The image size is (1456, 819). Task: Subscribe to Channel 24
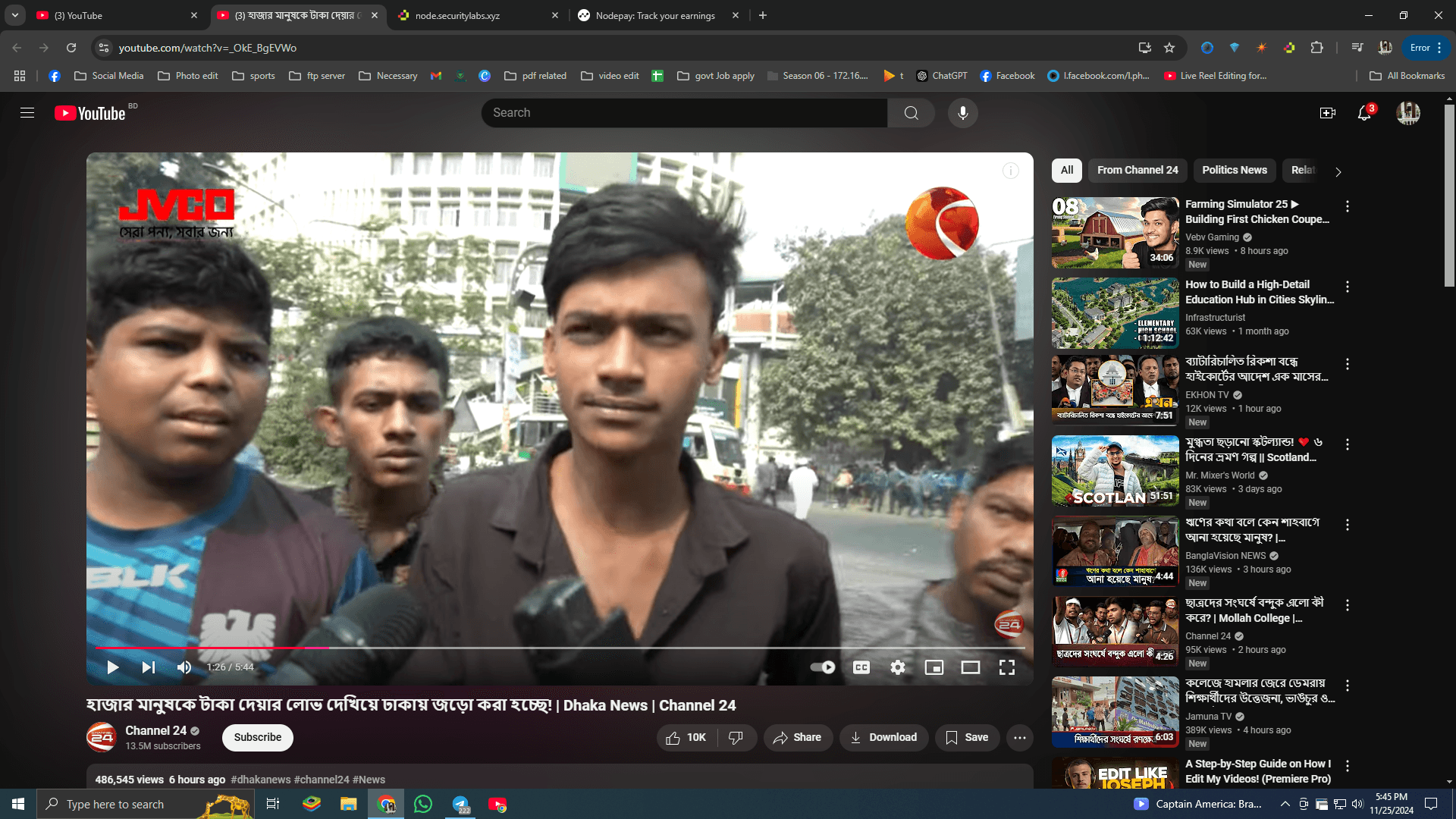click(258, 738)
